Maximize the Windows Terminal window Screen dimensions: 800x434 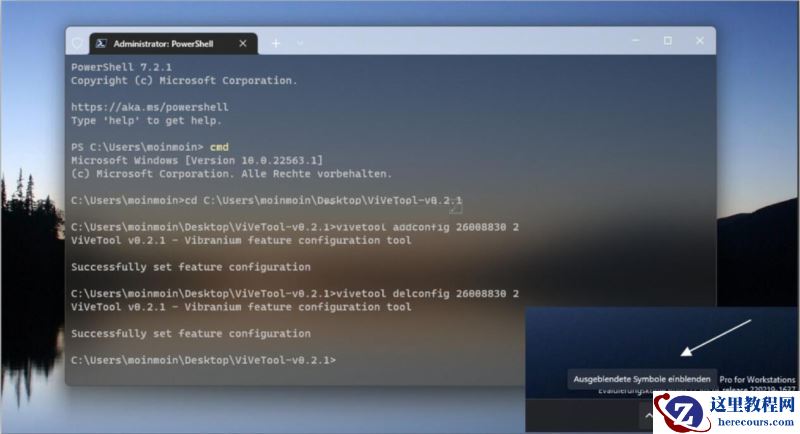(667, 40)
